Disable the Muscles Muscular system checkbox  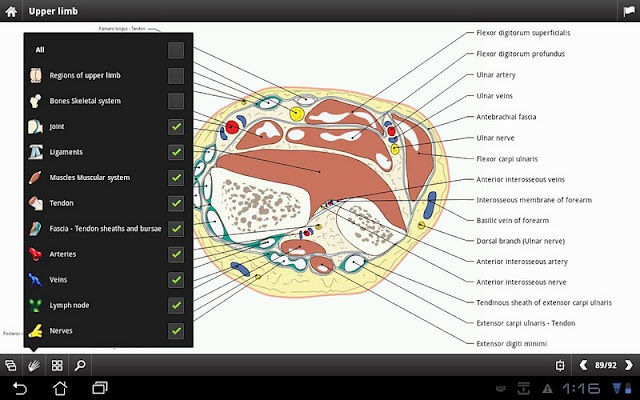pos(176,178)
